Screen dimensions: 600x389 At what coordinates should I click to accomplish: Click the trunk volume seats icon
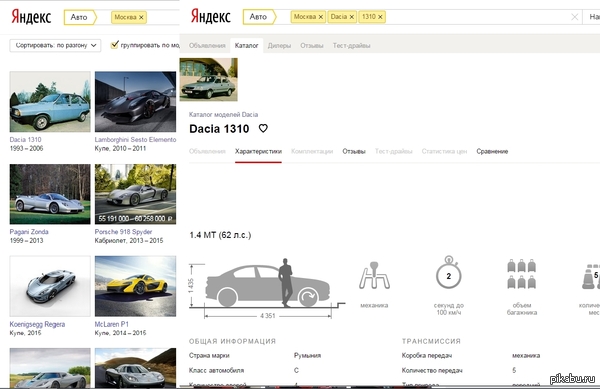click(521, 274)
